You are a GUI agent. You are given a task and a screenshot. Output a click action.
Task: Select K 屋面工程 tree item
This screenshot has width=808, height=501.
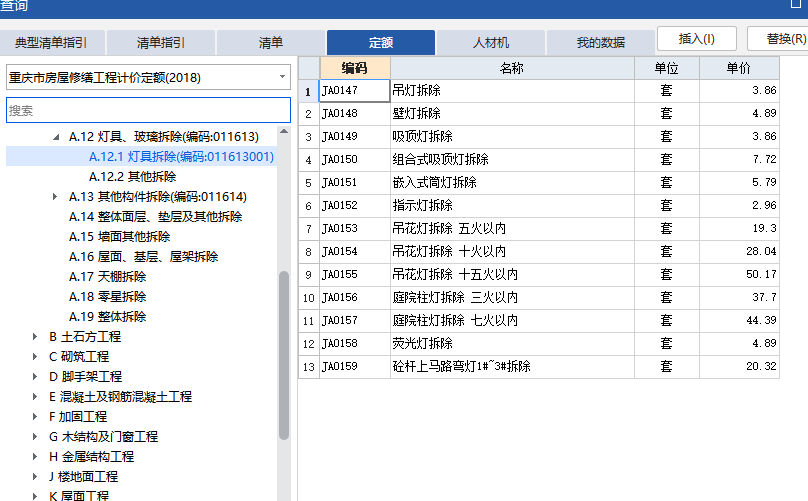click(79, 496)
